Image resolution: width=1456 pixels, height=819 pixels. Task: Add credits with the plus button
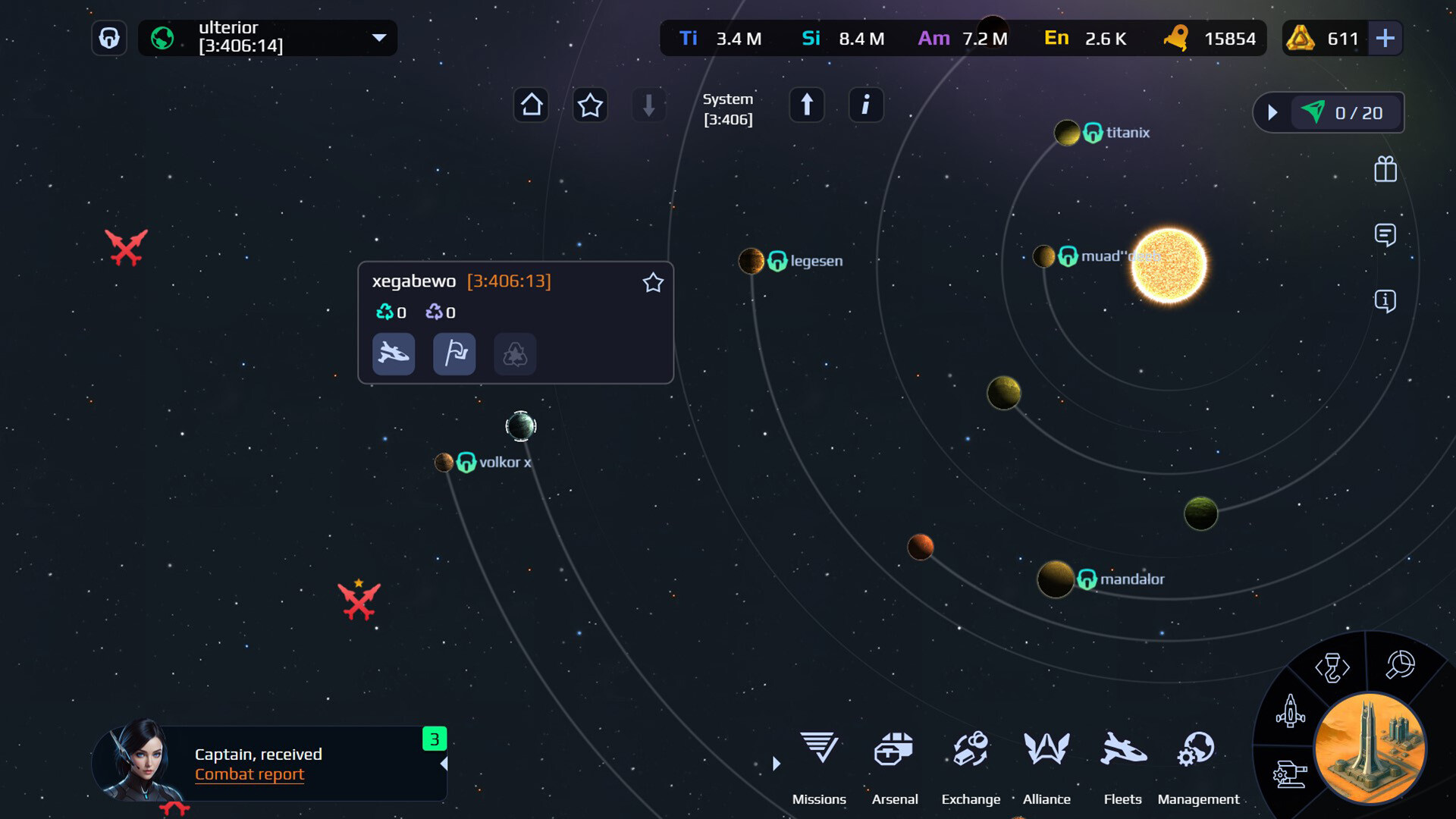click(x=1386, y=38)
